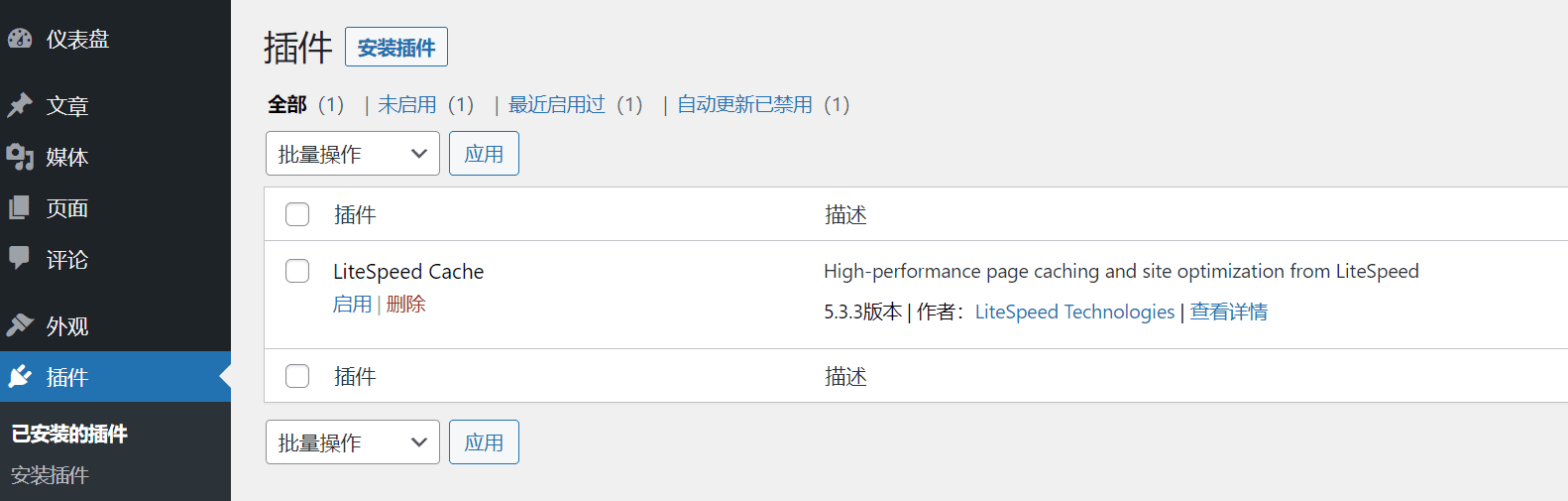
Task: Click the 媒体 media icon
Action: pos(20,157)
